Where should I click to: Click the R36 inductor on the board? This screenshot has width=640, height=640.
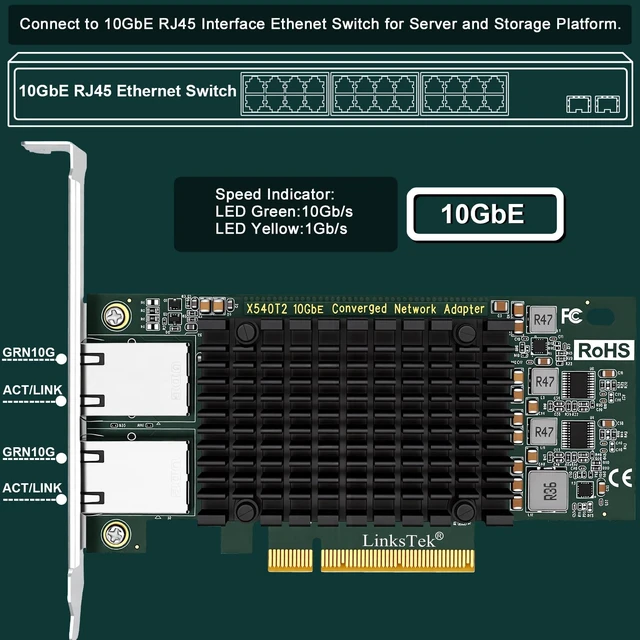coord(548,490)
